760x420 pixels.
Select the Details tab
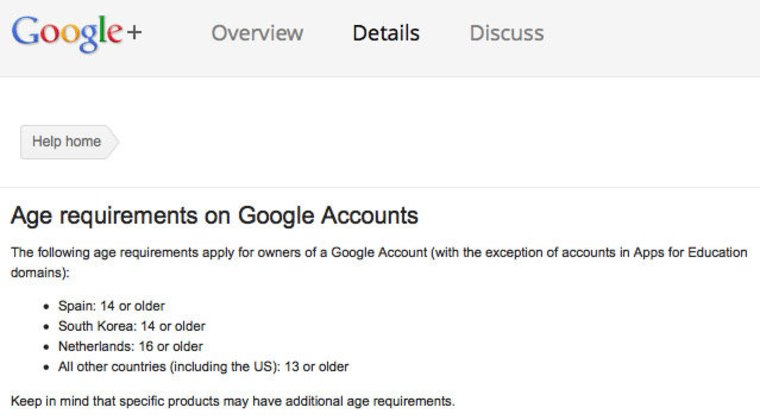click(386, 33)
